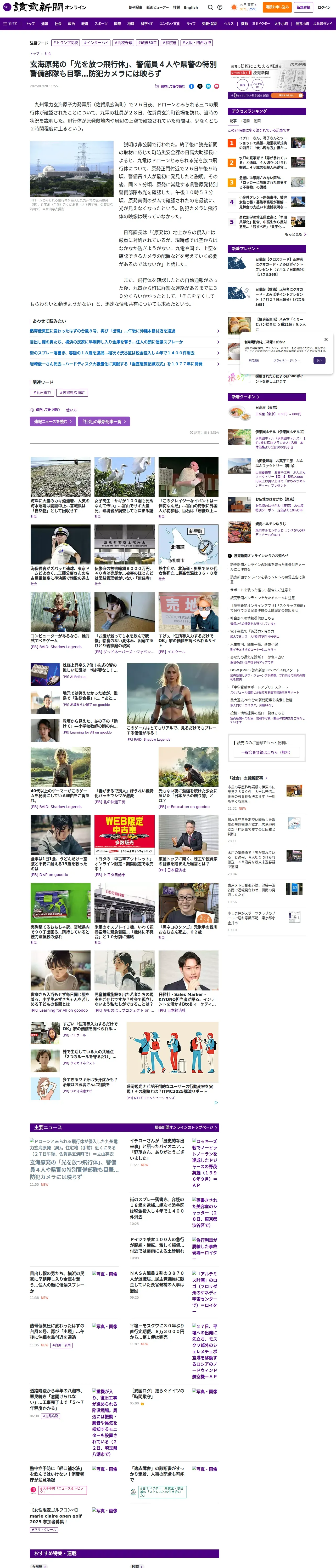Open 紙面ビューアー header link
The image size is (336, 1568).
tap(157, 8)
